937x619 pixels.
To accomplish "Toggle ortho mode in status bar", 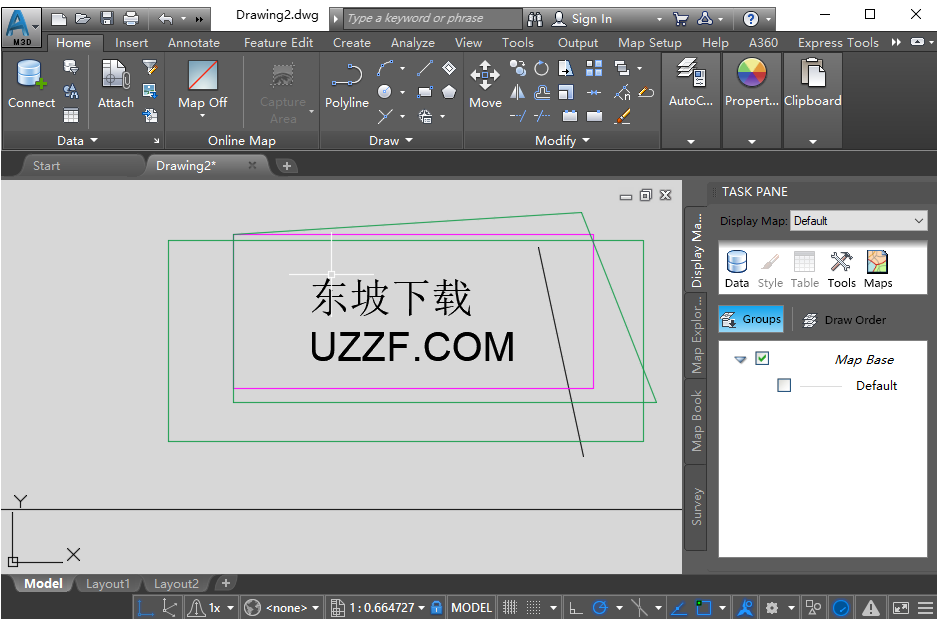I will coord(575,608).
